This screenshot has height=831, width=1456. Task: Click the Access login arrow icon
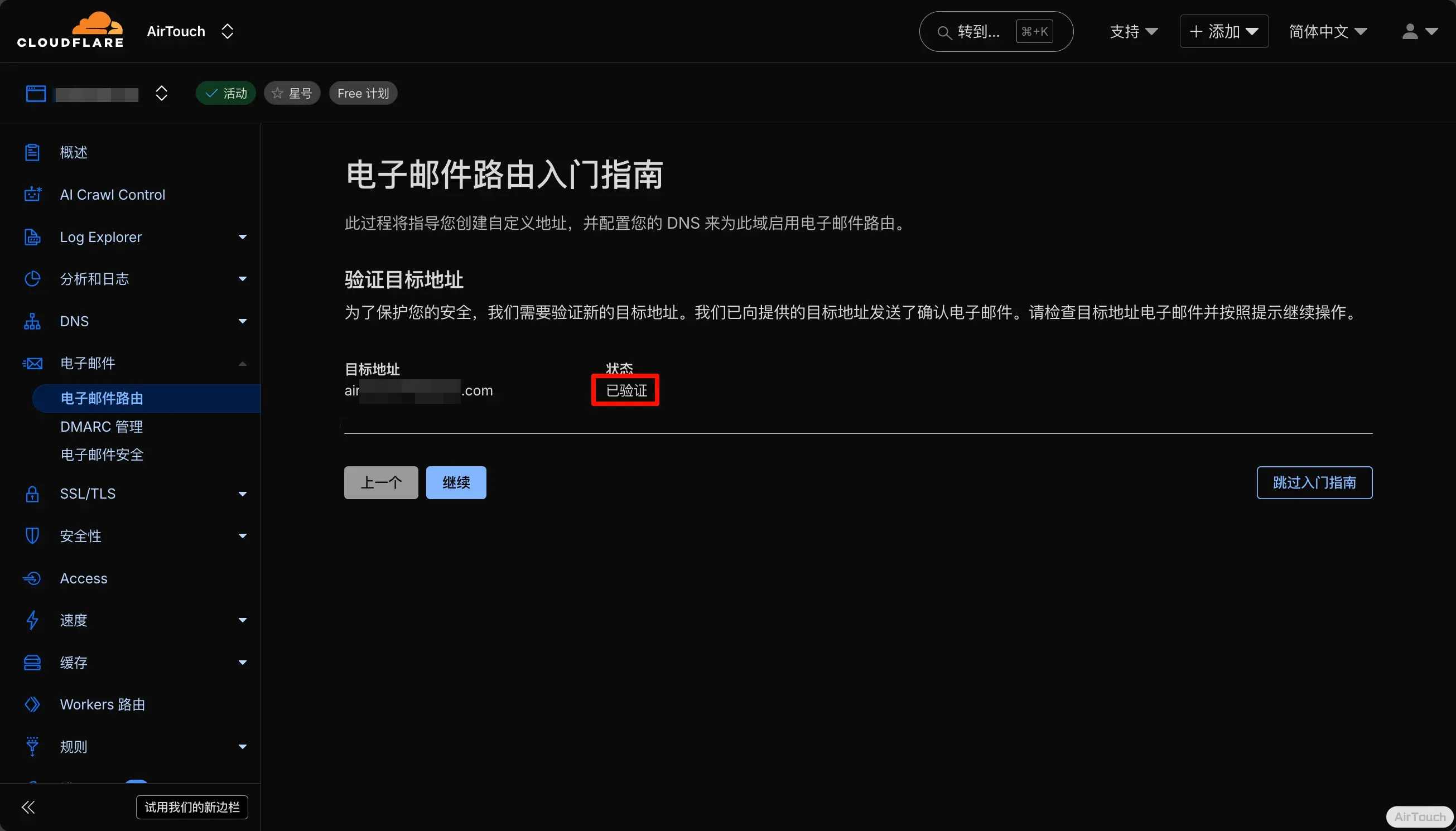(32, 578)
